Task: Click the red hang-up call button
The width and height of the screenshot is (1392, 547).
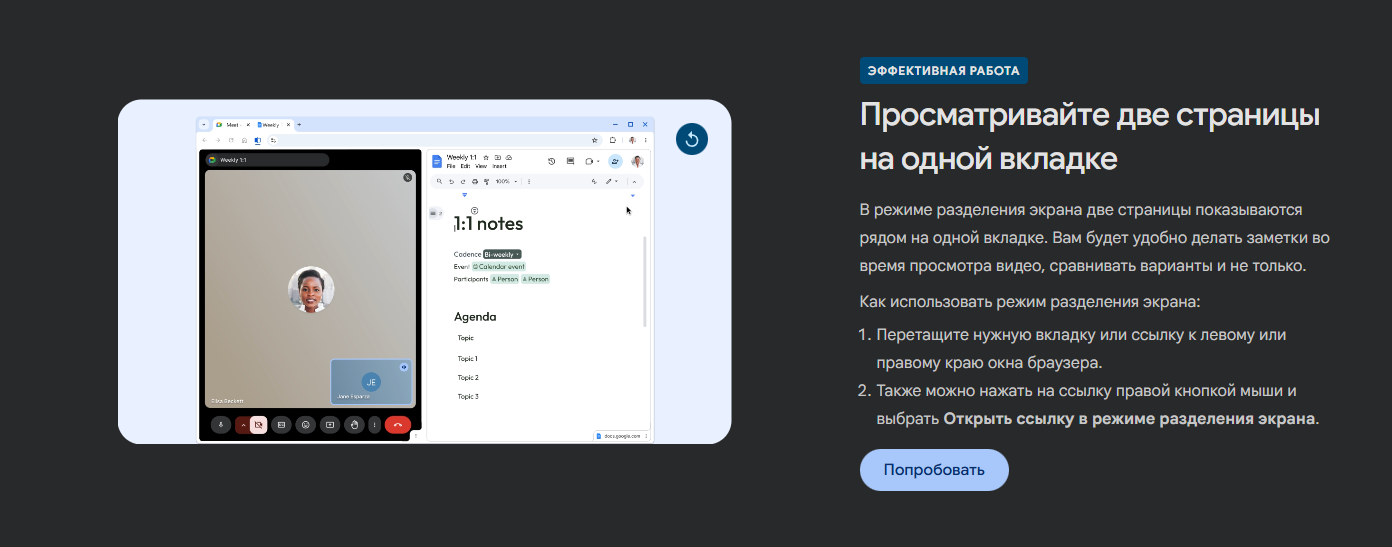Action: (x=397, y=425)
